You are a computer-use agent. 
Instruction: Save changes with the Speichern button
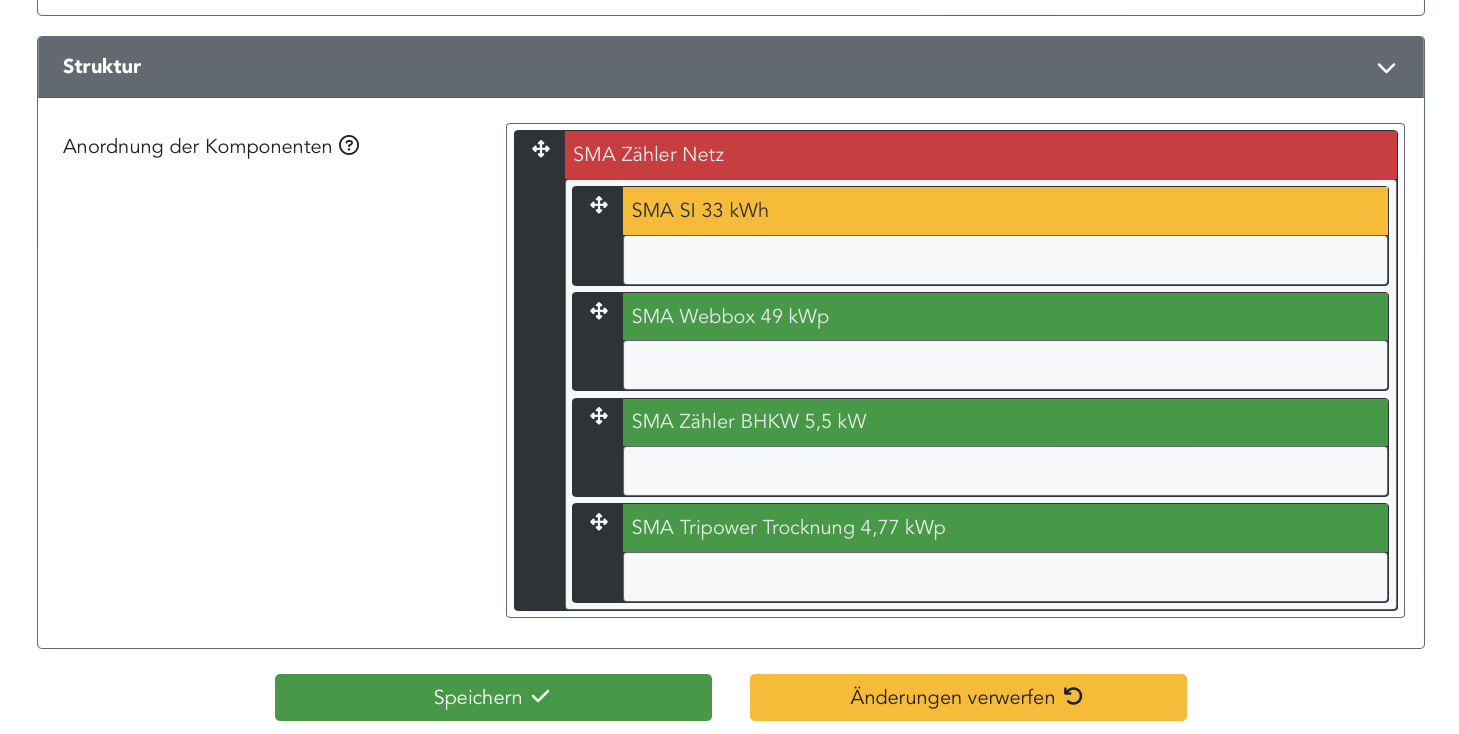coord(493,697)
